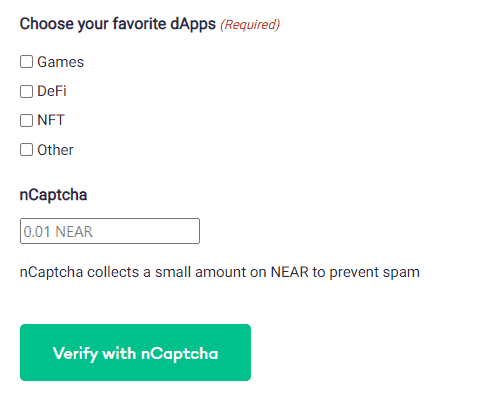Focus the 0.01 NEAR input field

pos(110,231)
